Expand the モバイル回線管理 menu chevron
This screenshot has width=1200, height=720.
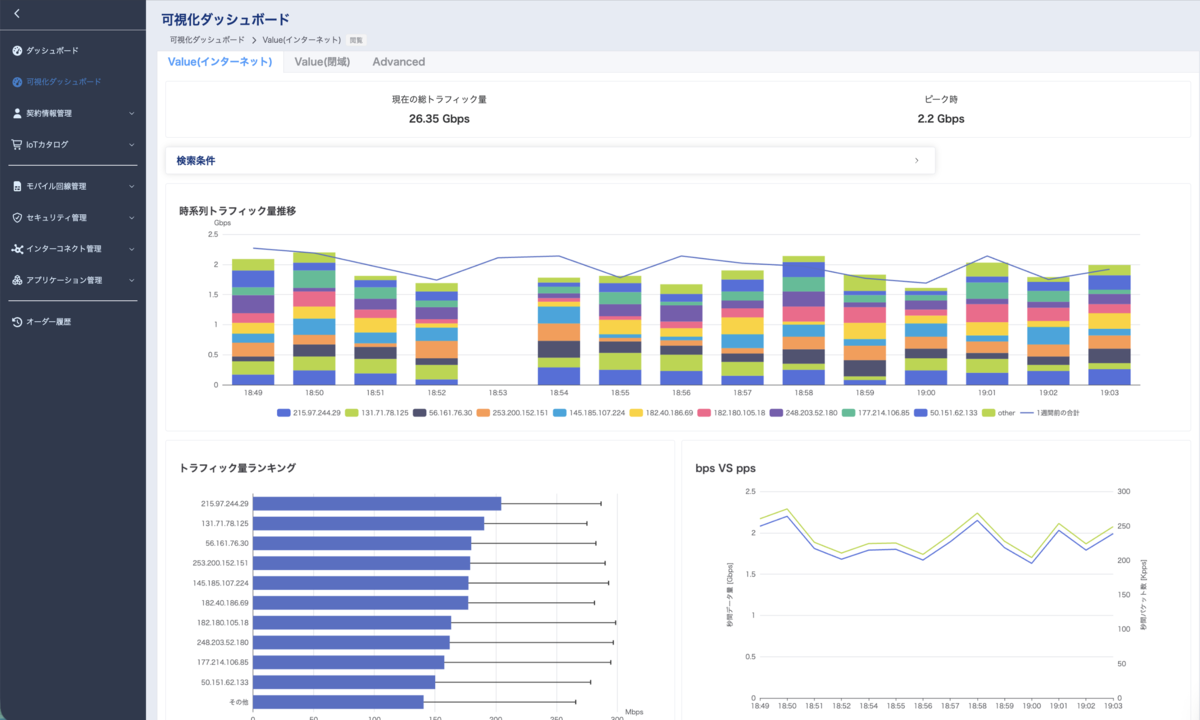click(132, 186)
